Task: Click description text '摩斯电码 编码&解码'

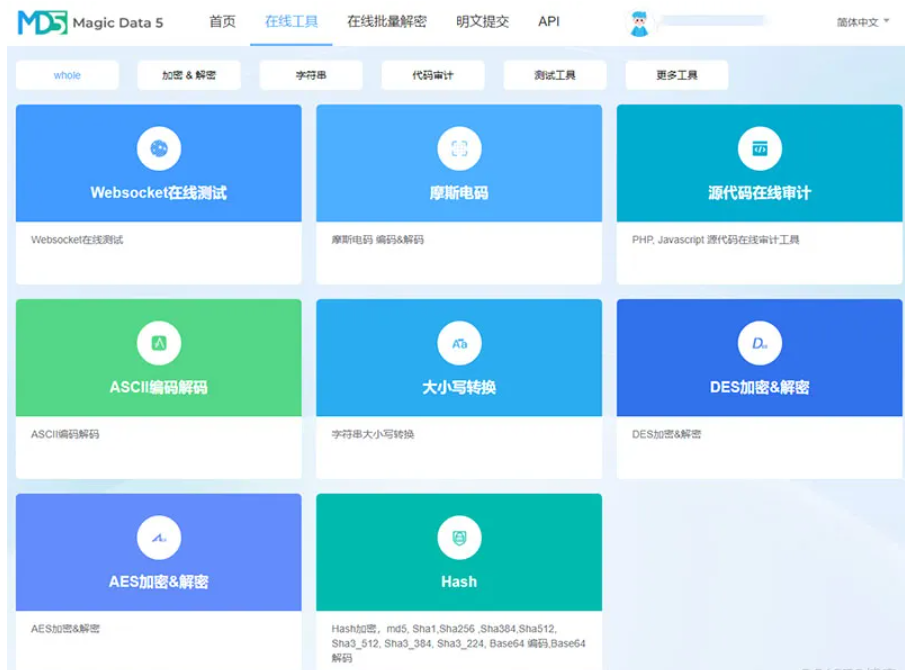Action: coord(377,239)
